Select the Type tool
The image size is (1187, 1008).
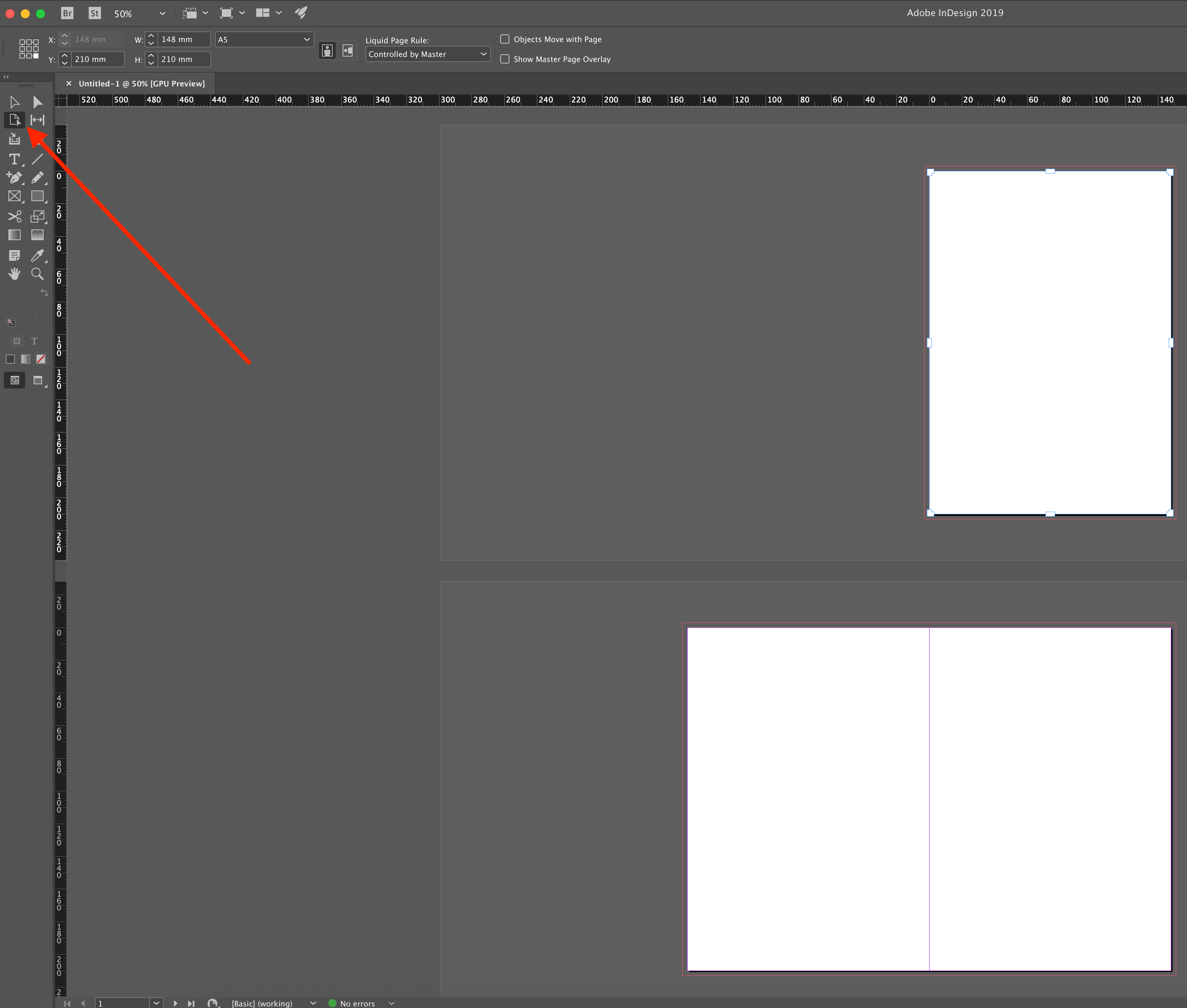pyautogui.click(x=14, y=158)
